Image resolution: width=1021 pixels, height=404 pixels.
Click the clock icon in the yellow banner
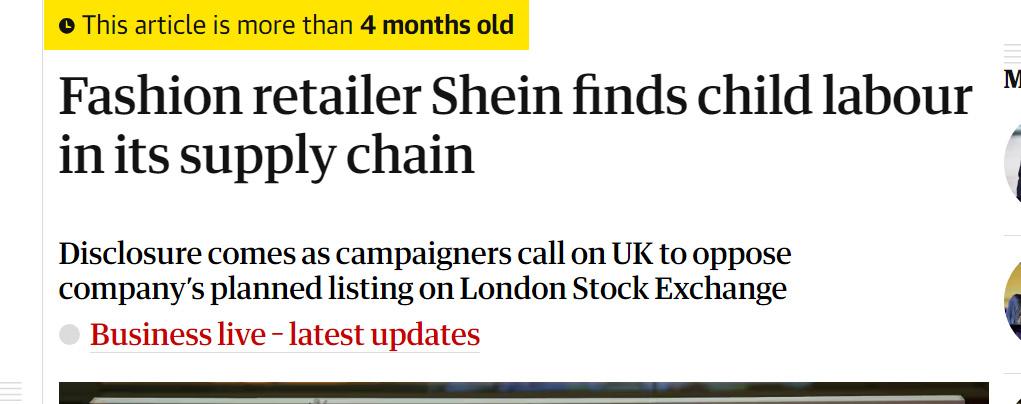click(x=67, y=26)
